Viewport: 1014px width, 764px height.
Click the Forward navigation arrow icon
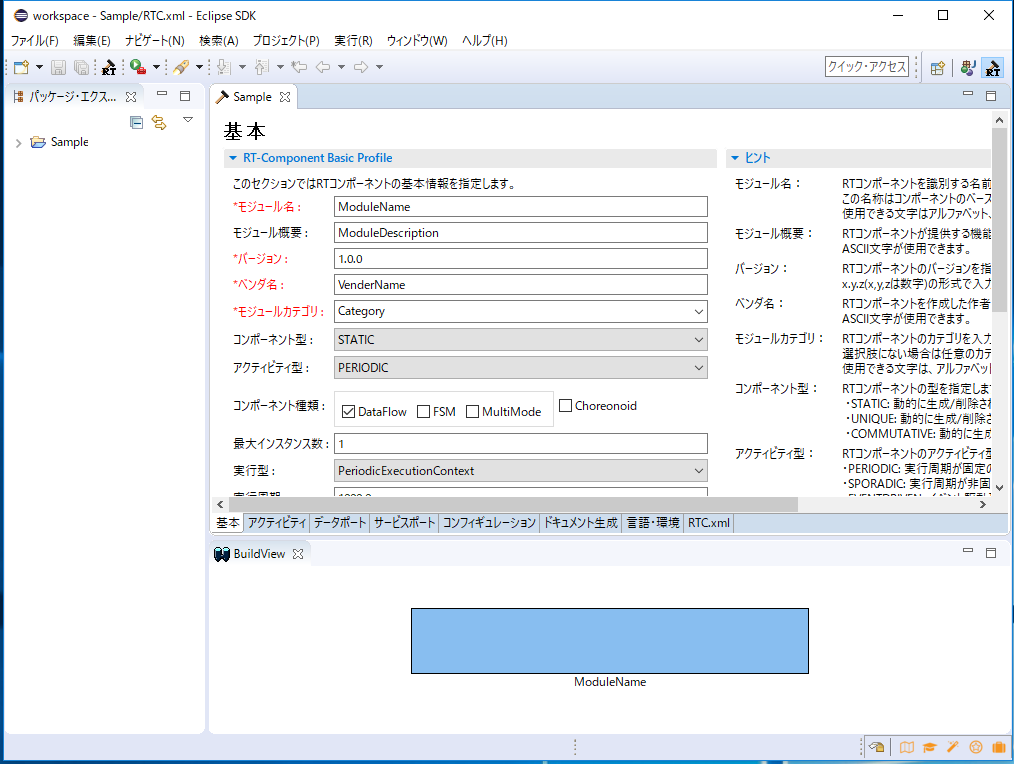(361, 67)
